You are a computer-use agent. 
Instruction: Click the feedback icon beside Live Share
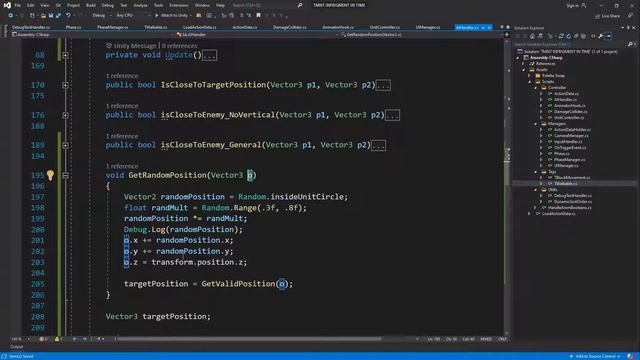coord(630,16)
